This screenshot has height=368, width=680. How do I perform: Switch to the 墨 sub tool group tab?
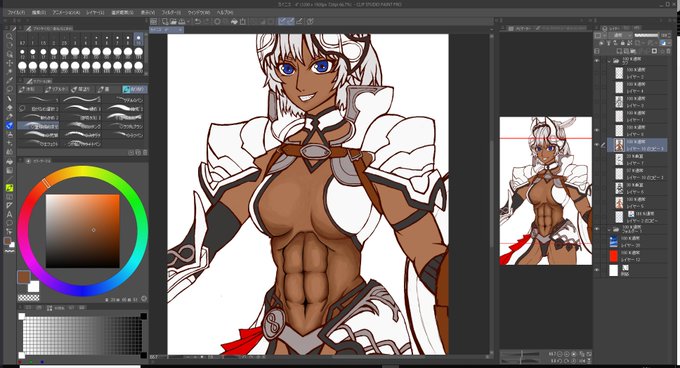105,89
